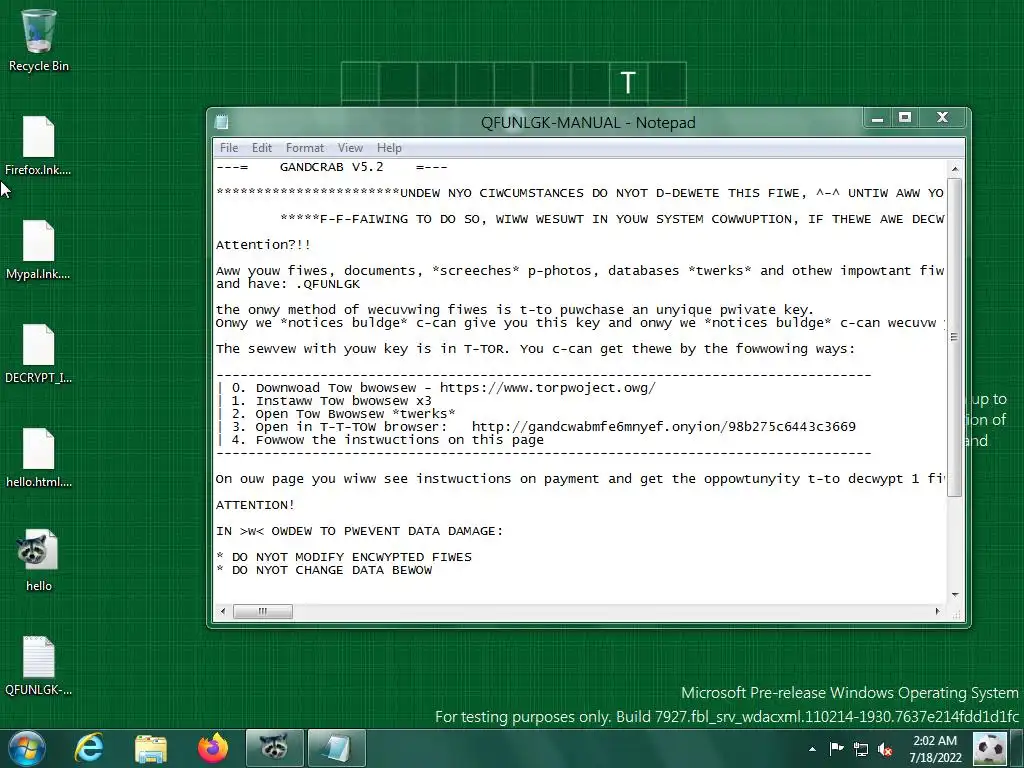Open the Edit menu in Notepad

(x=262, y=148)
